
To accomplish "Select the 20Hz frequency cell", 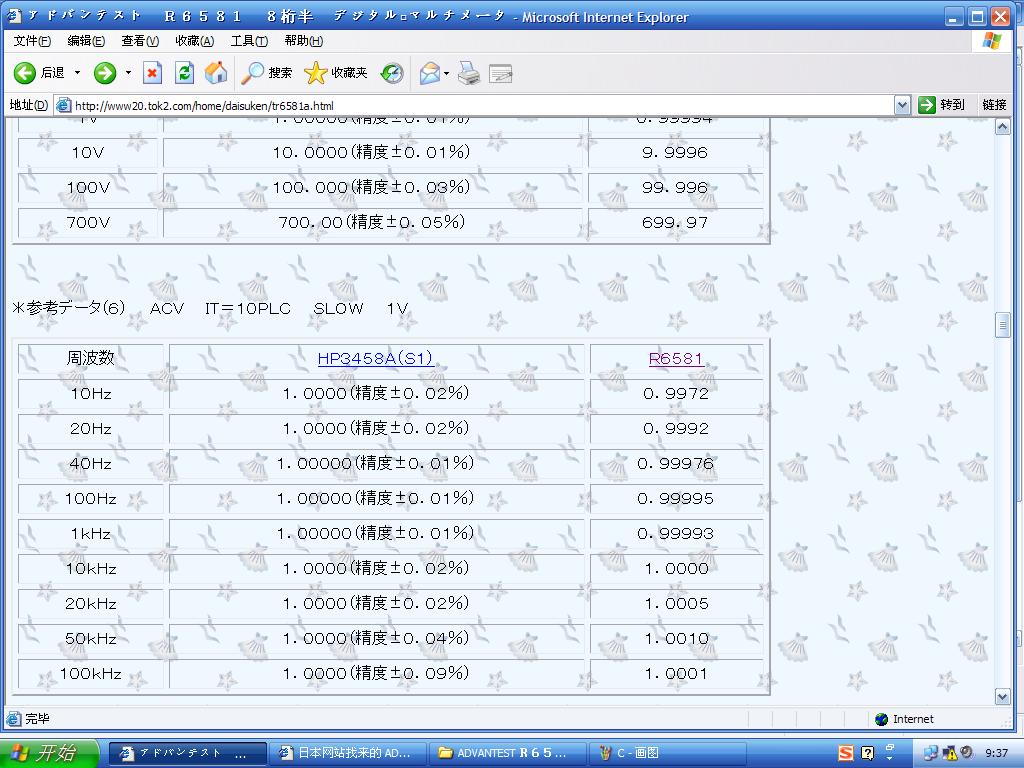I will (x=91, y=428).
